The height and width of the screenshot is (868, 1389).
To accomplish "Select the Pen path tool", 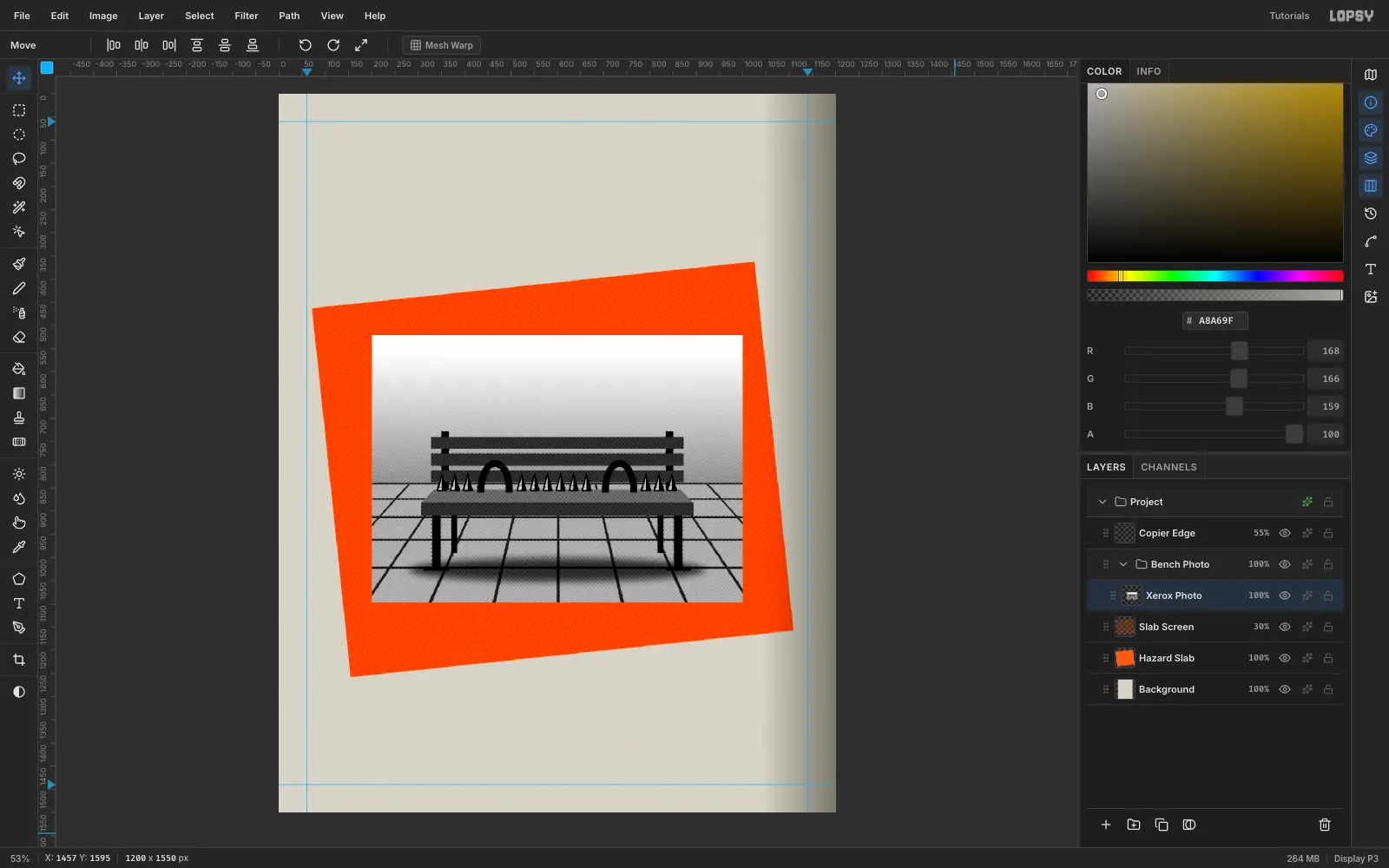I will (18, 628).
